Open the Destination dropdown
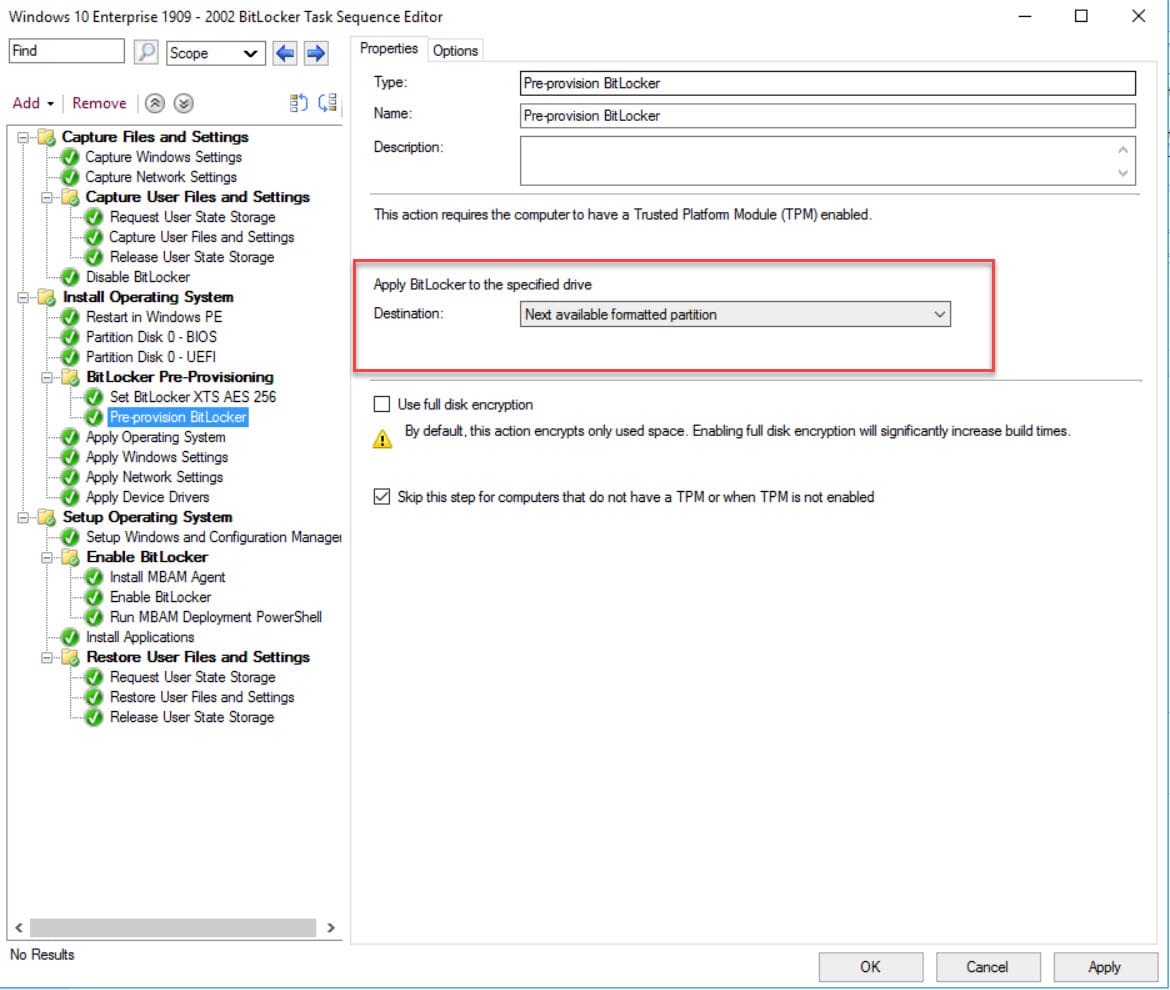 point(938,314)
